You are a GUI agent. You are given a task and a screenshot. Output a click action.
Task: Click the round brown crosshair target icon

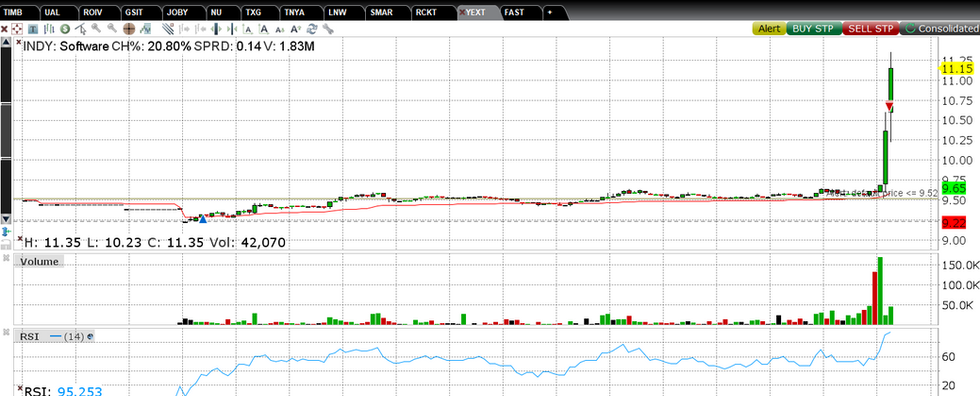(x=129, y=29)
